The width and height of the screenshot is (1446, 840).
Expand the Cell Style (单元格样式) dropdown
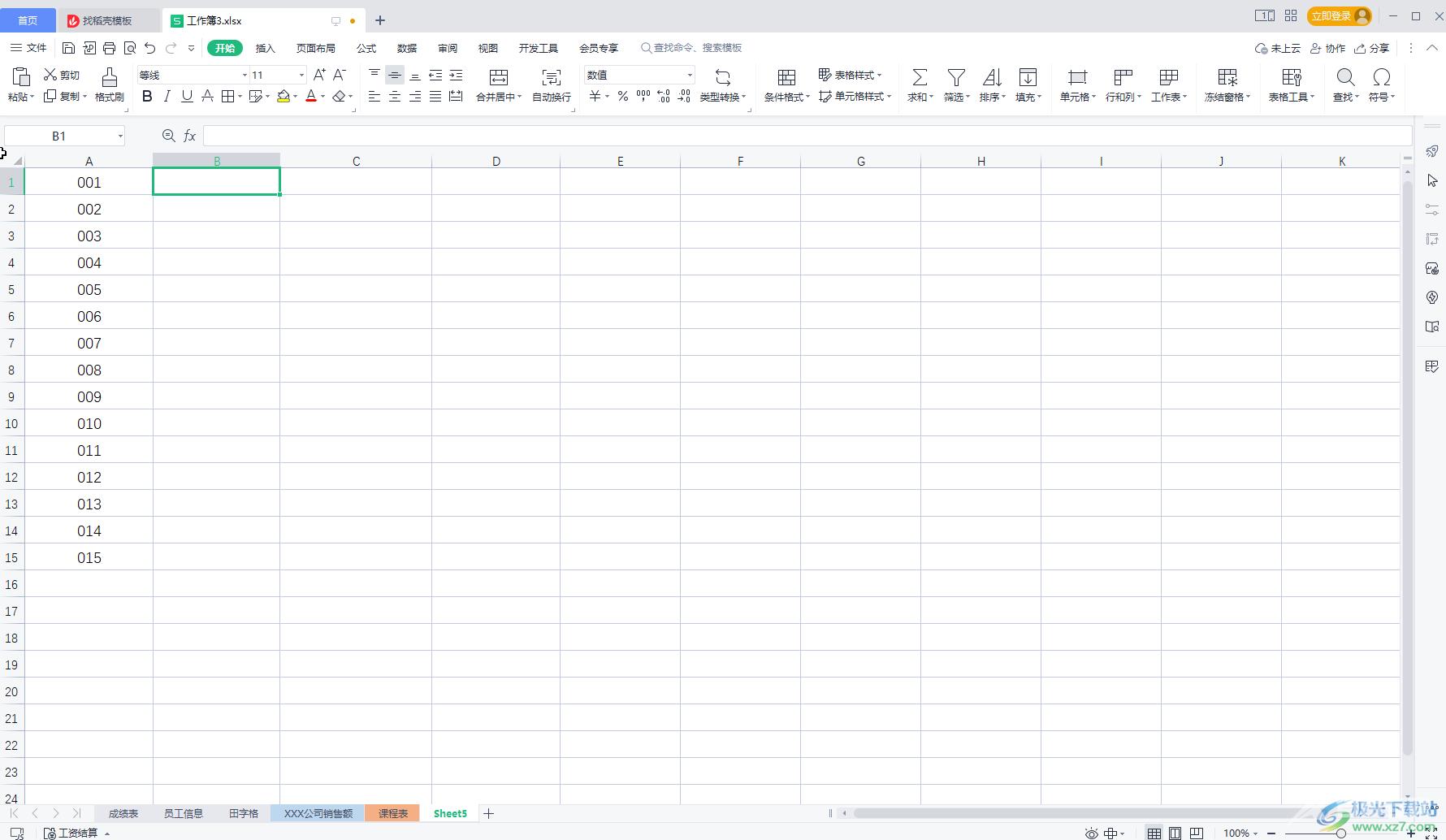(x=889, y=97)
